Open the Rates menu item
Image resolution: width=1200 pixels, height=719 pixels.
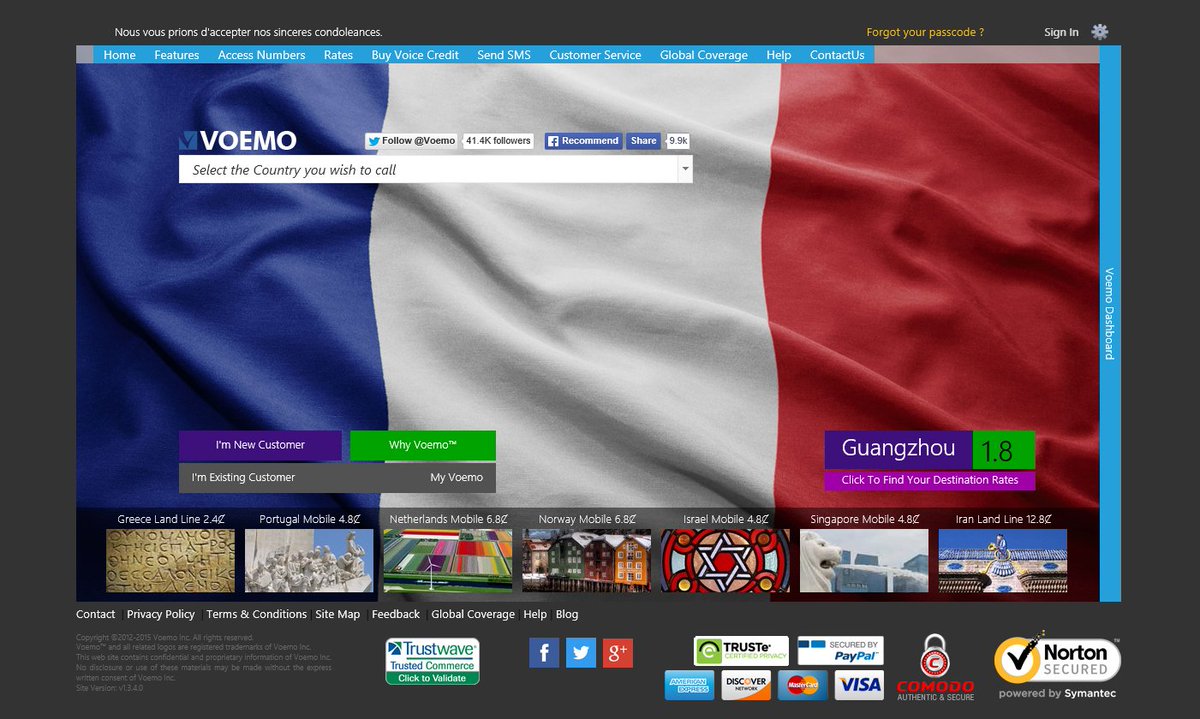[338, 55]
